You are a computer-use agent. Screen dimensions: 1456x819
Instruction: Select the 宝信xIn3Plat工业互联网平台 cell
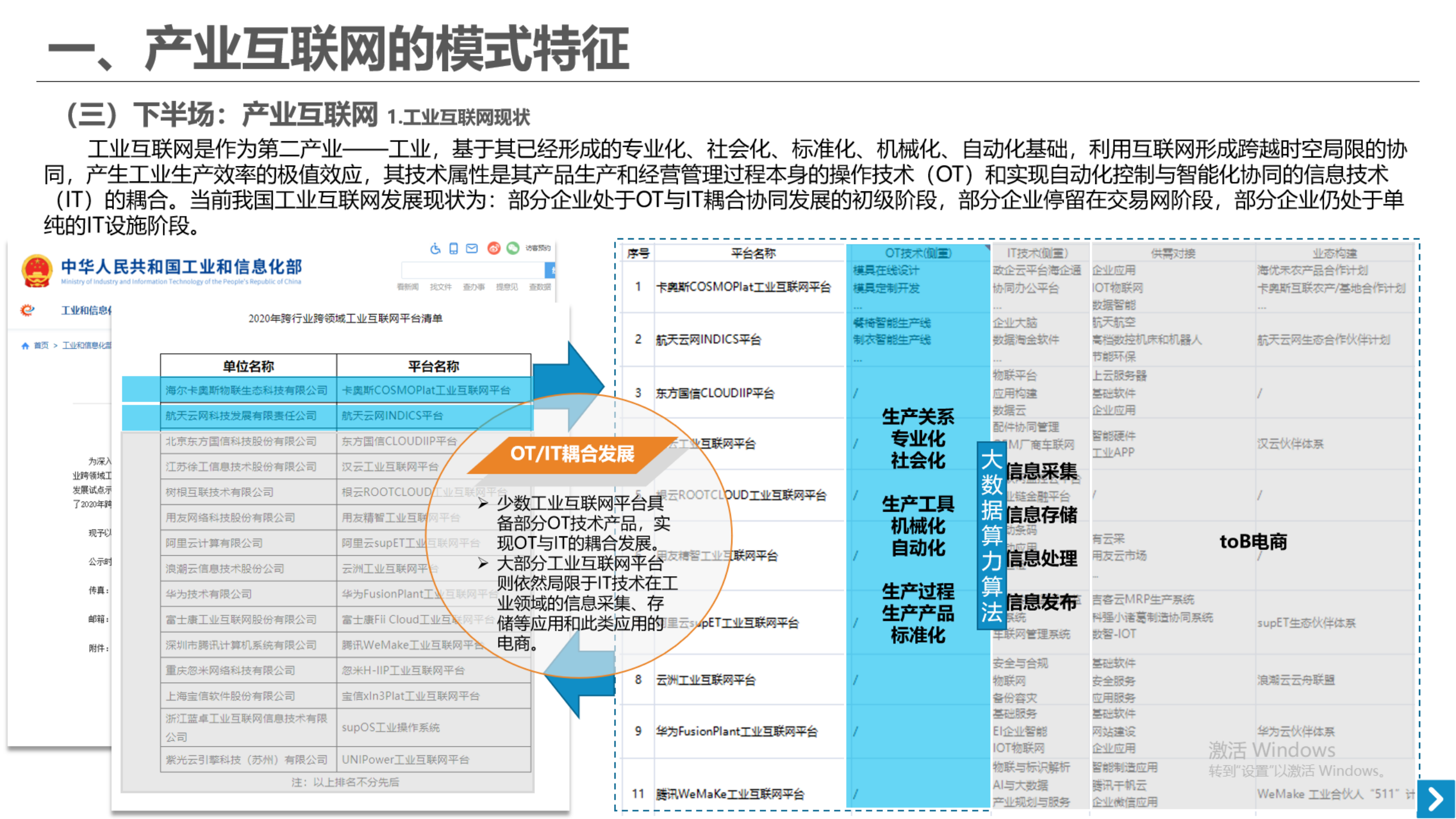point(434,696)
